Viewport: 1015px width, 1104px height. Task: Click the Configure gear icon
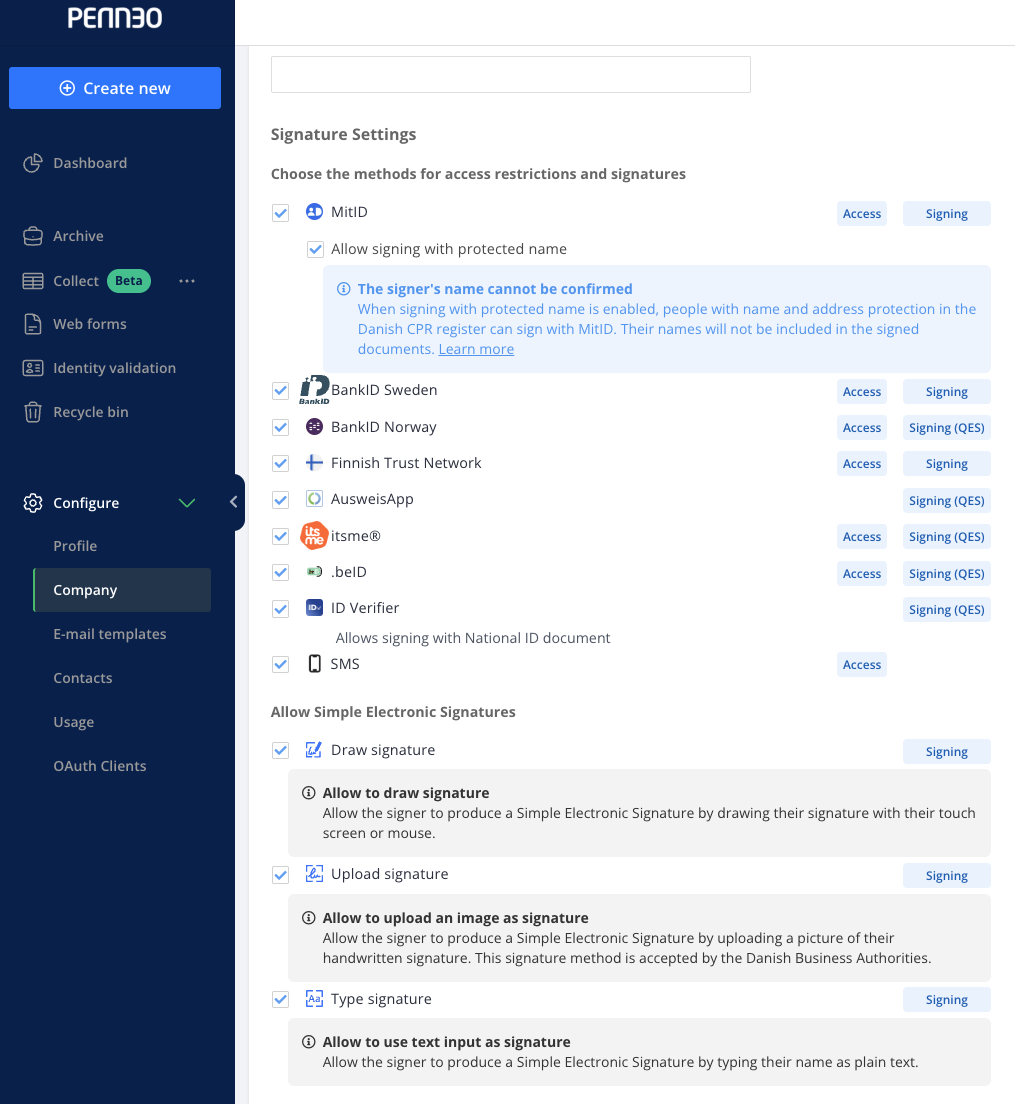[32, 503]
